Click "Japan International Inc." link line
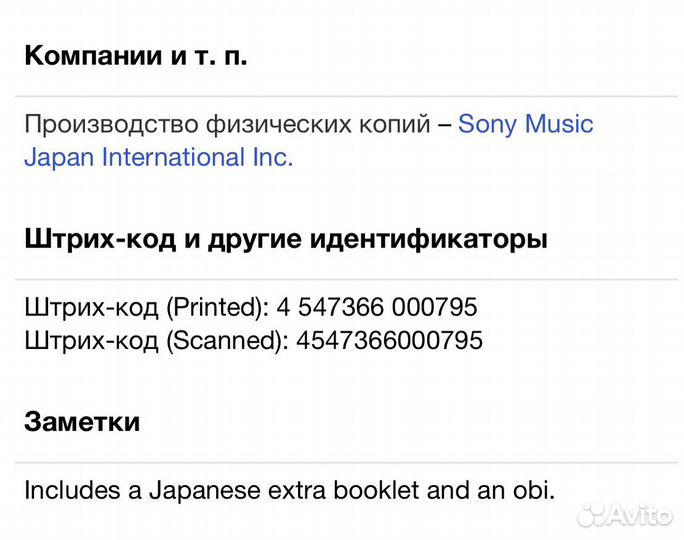 (x=158, y=158)
